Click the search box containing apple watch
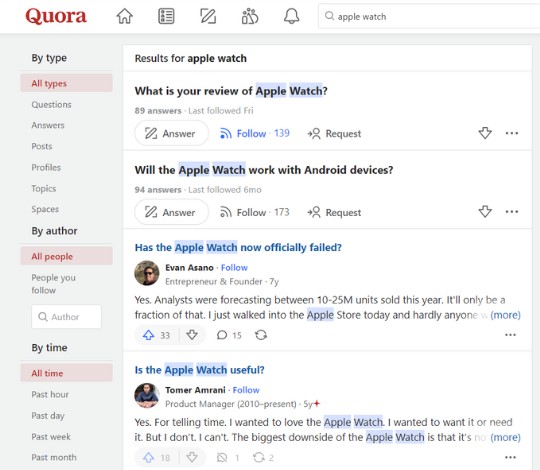 [429, 16]
